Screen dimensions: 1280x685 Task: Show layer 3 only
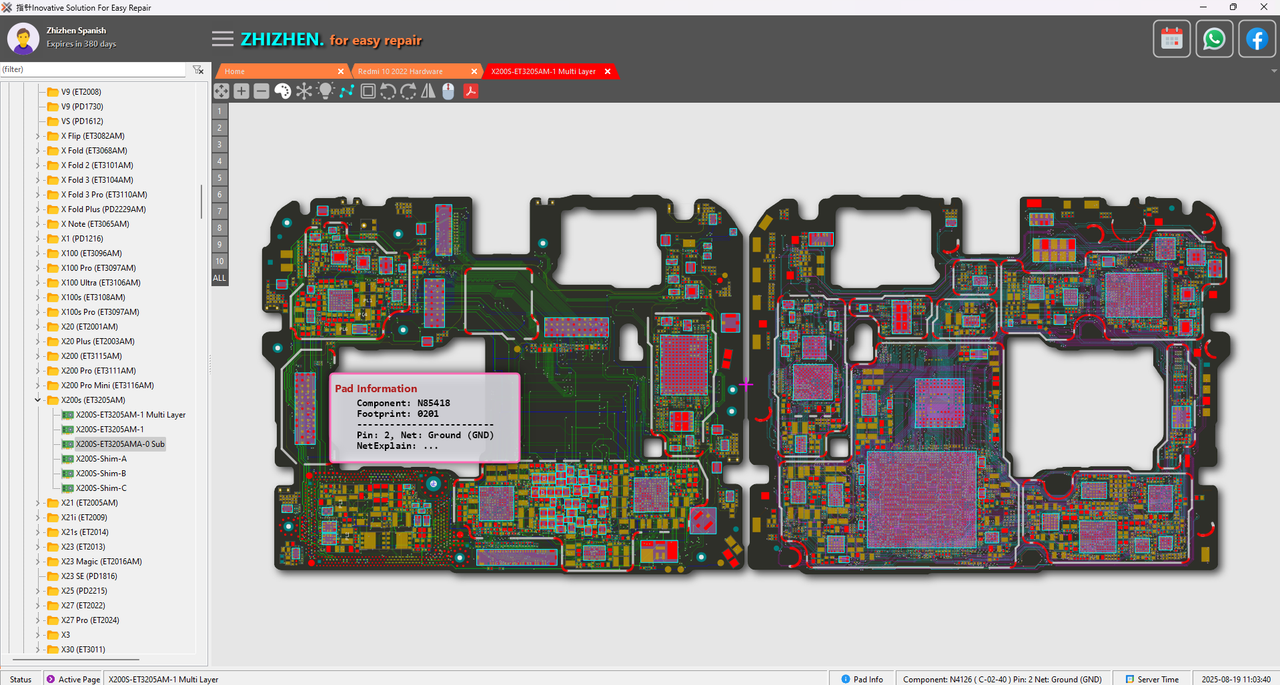pos(219,144)
